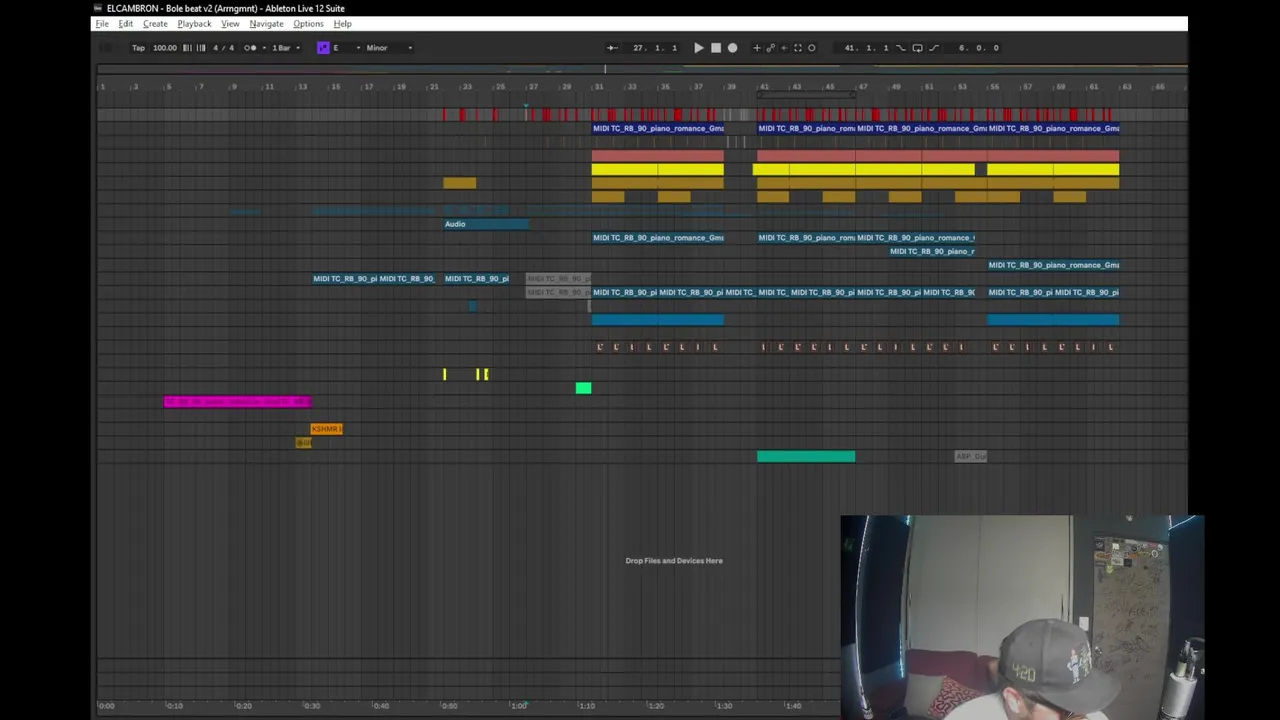Open the Create menu
Image resolution: width=1280 pixels, height=720 pixels.
(155, 24)
